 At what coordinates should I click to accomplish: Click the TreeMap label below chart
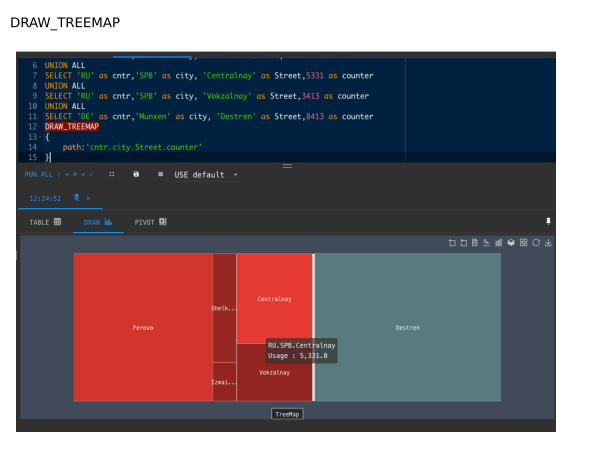(287, 414)
